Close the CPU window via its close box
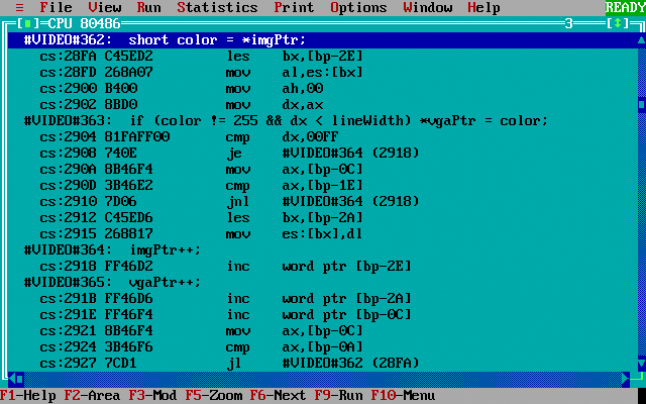The width and height of the screenshot is (646, 404). pos(28,23)
